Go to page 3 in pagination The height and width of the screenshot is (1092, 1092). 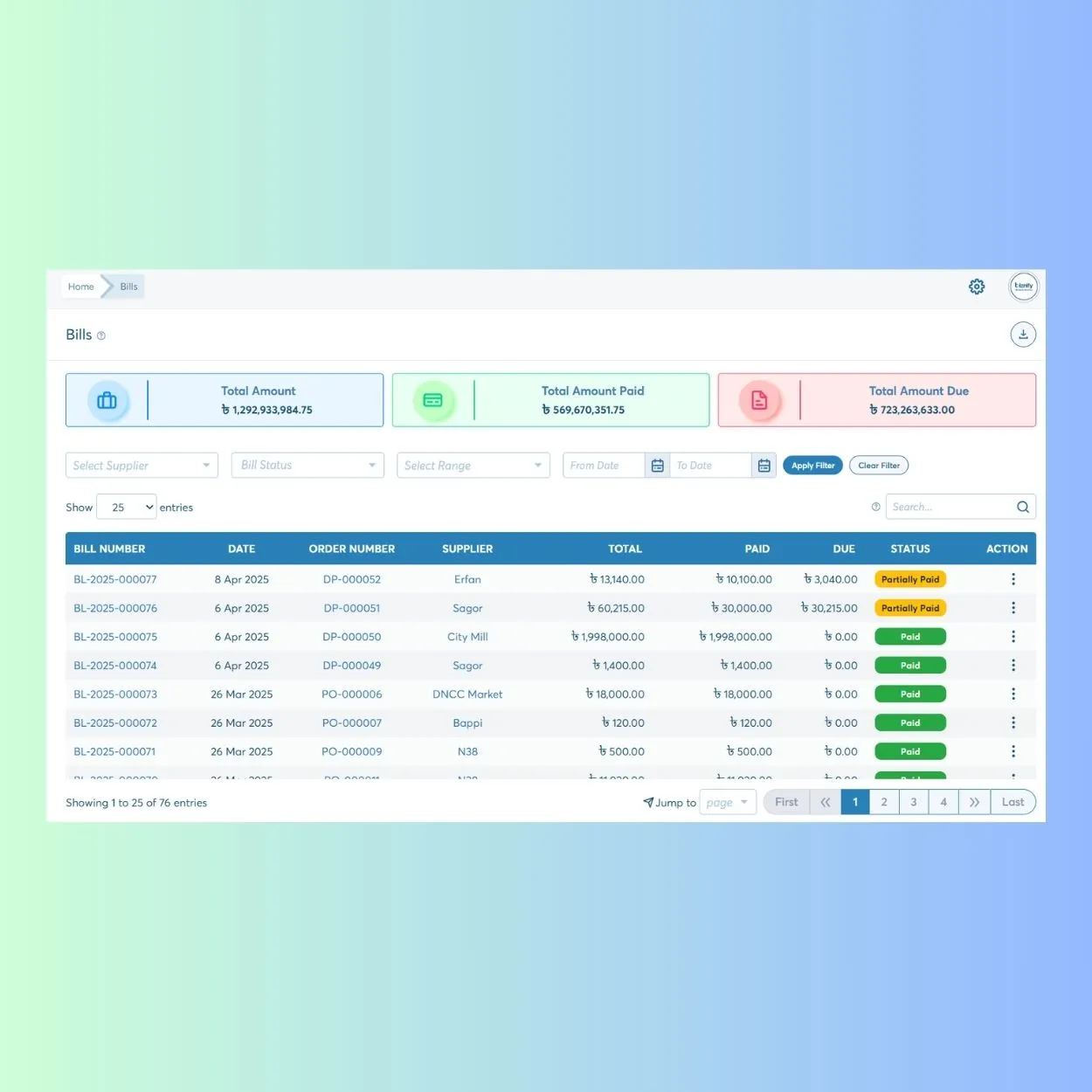click(914, 801)
